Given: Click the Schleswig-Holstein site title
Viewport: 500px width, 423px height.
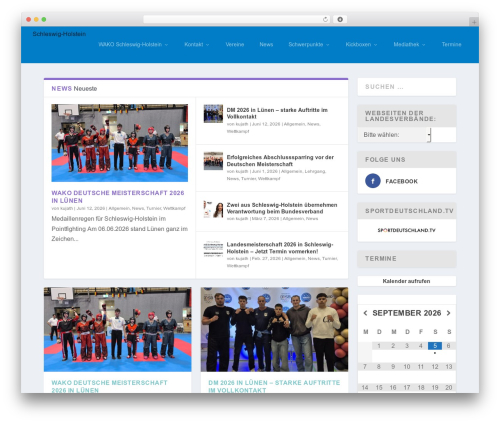Looking at the screenshot, I should click(x=59, y=34).
